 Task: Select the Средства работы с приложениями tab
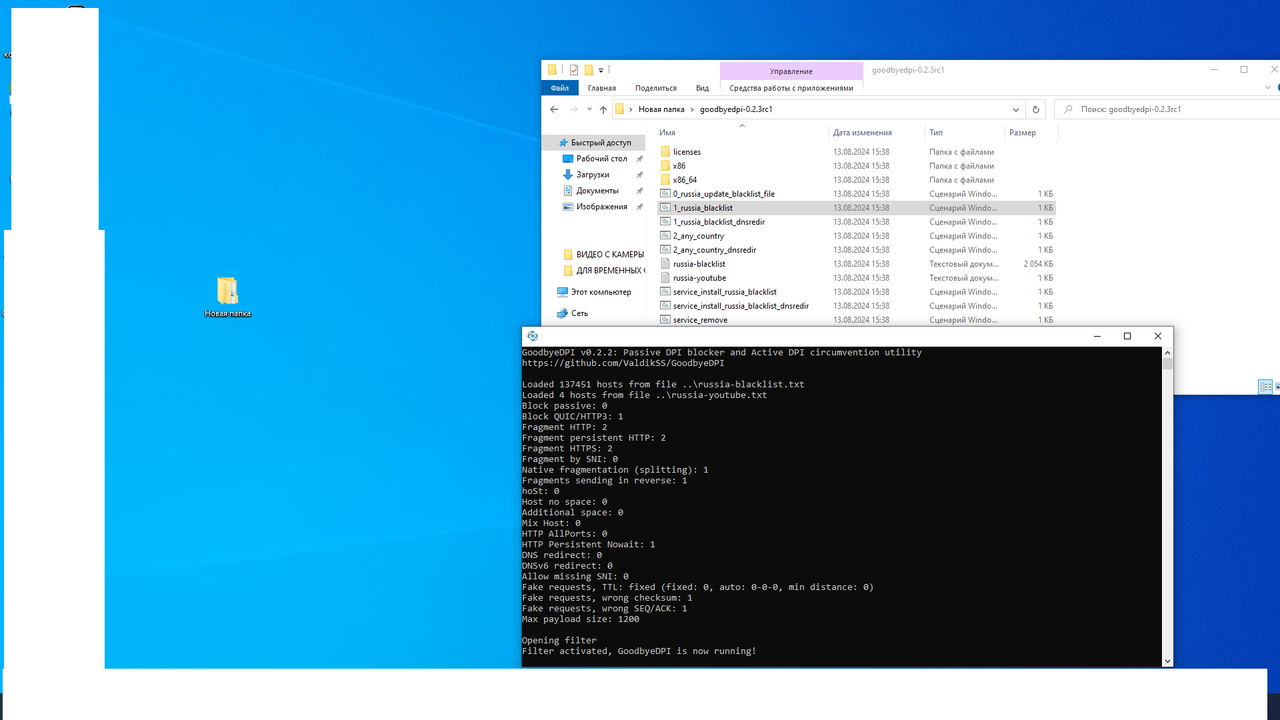click(x=791, y=88)
